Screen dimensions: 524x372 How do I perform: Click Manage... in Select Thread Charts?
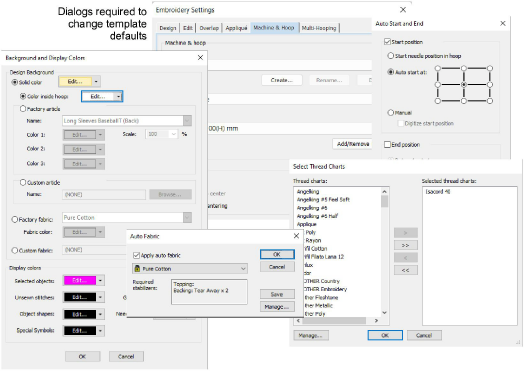[311, 335]
